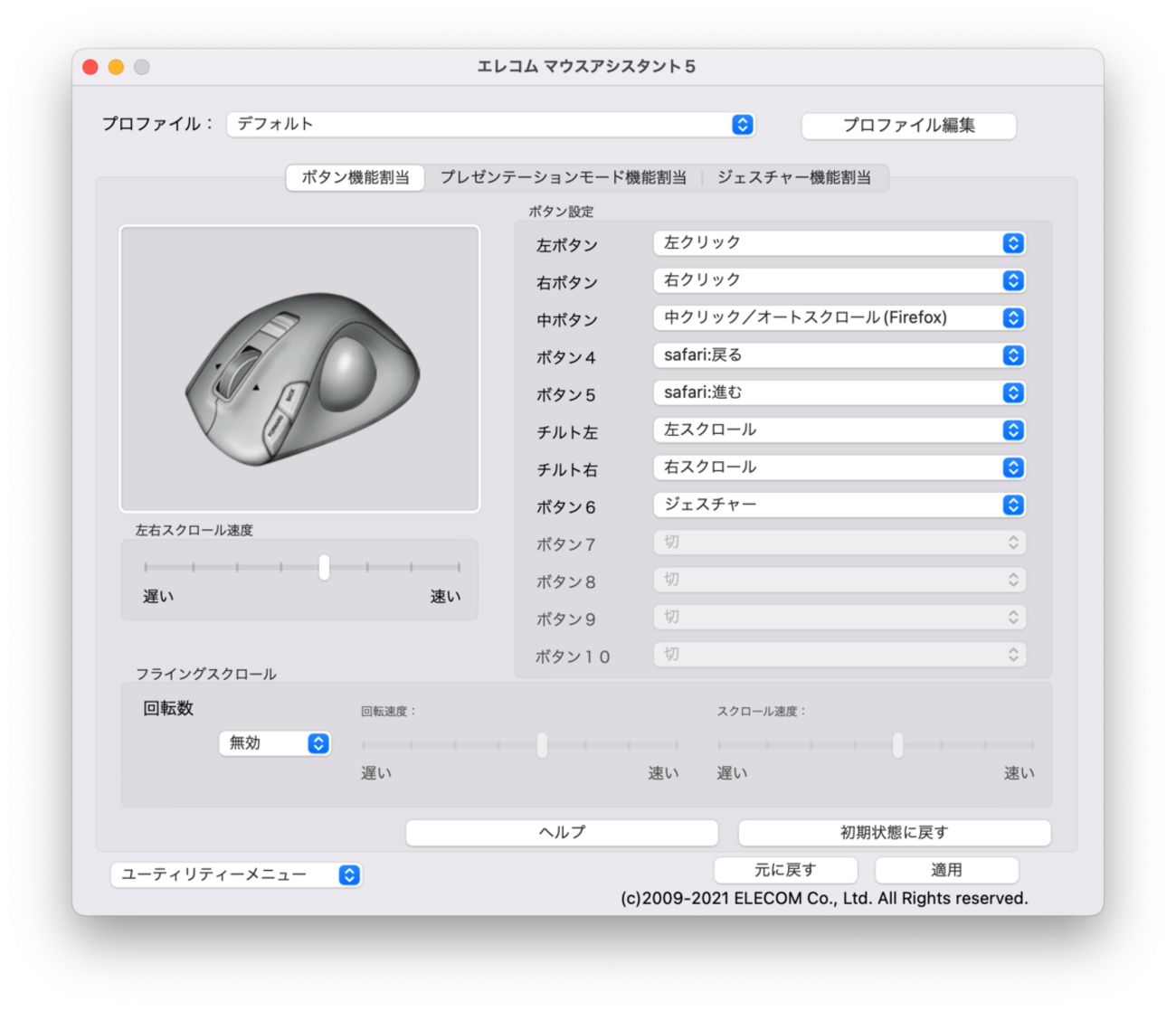Click the 適用 button
The width and height of the screenshot is (1176, 1011).
tap(946, 870)
